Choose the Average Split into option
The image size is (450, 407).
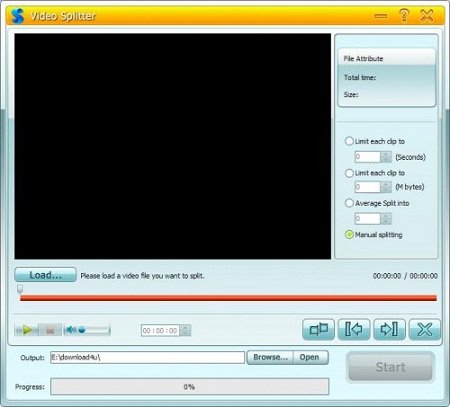point(349,203)
